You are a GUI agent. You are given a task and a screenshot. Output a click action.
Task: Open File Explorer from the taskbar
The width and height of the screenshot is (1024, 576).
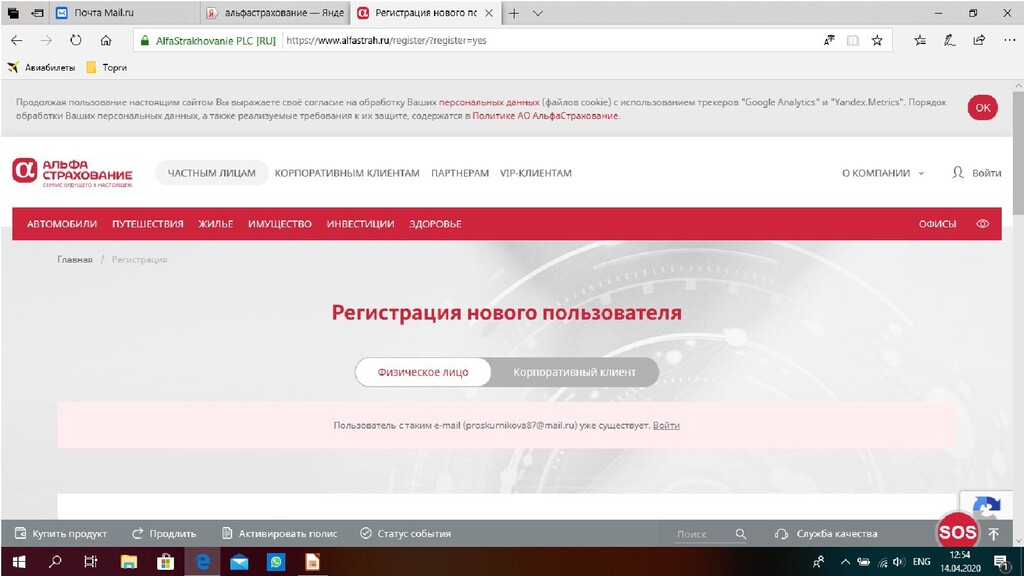pyautogui.click(x=129, y=562)
